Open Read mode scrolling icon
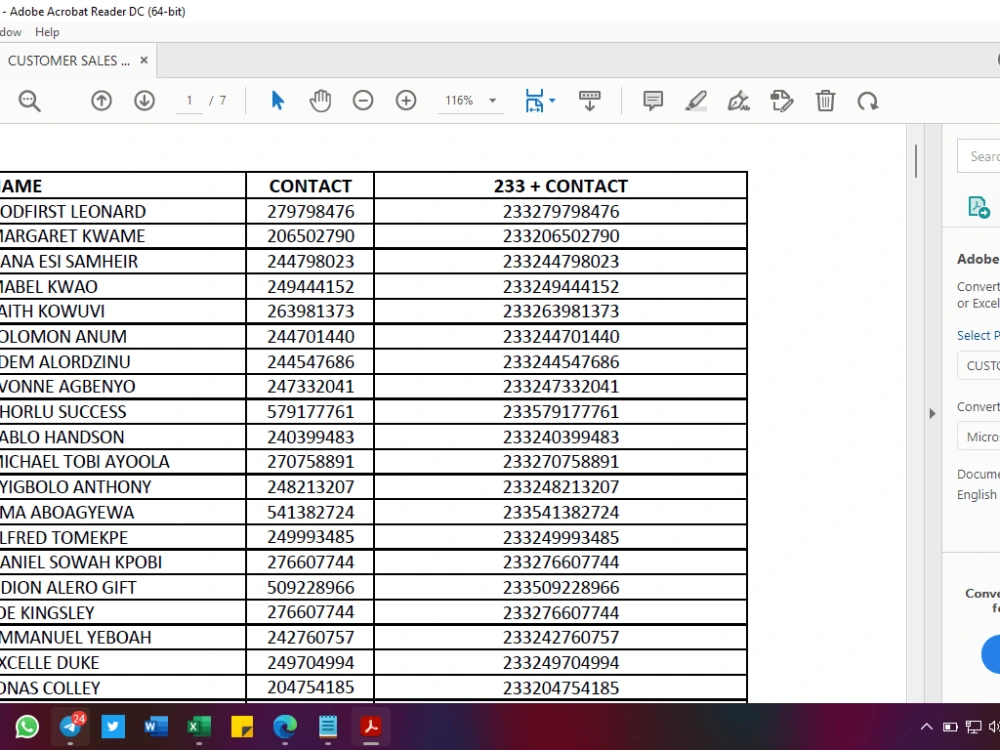Viewport: 1000px width, 750px height. point(589,101)
